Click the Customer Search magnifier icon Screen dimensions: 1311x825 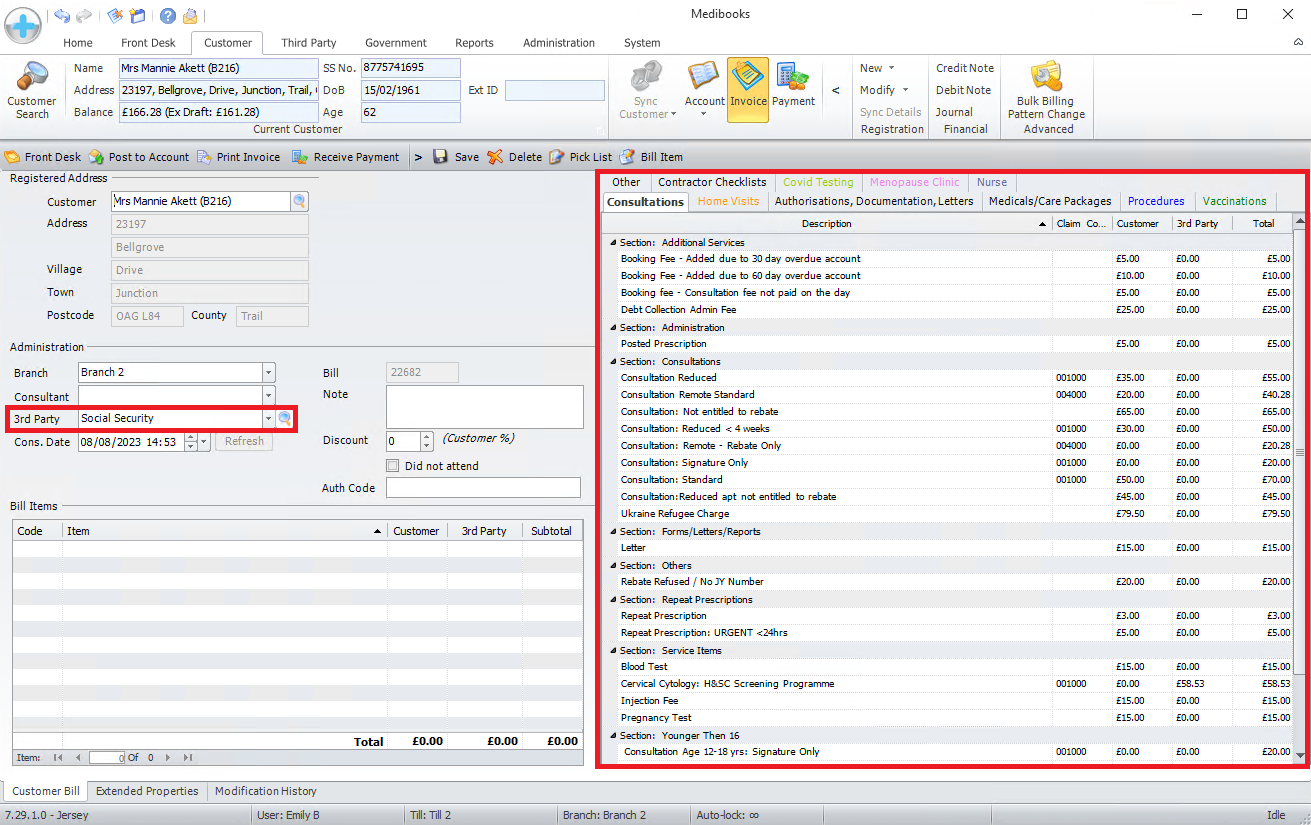(x=32, y=78)
